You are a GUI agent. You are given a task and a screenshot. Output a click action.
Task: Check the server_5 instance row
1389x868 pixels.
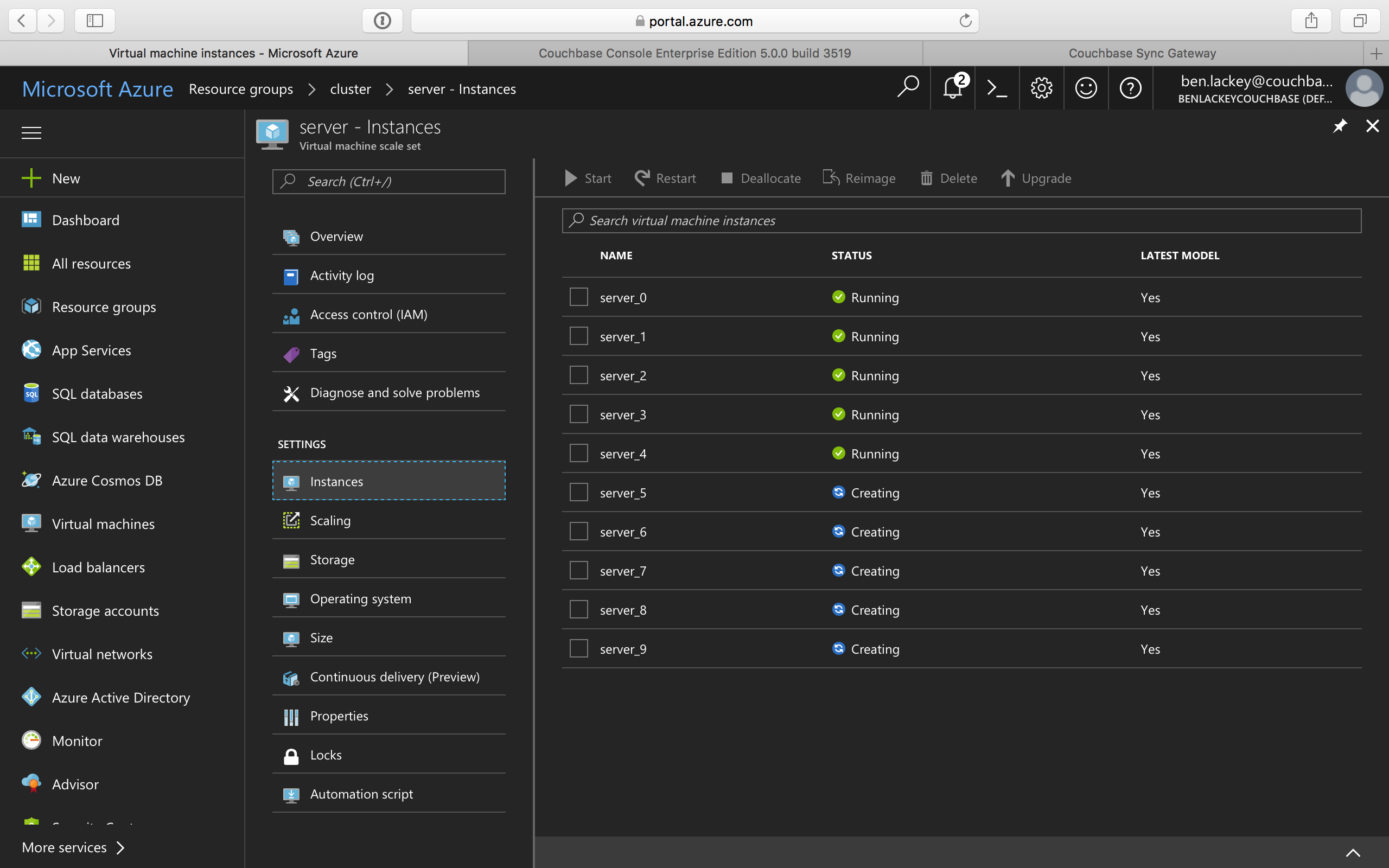coord(578,492)
